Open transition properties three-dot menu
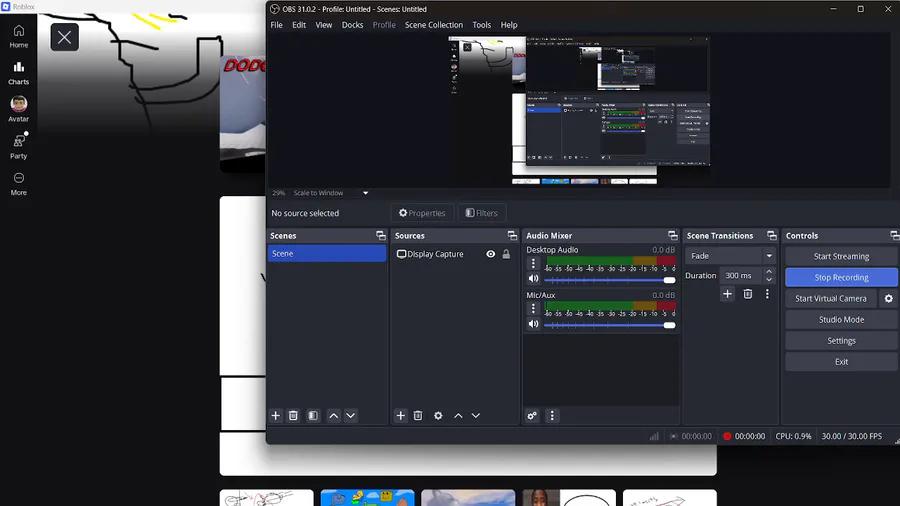The height and width of the screenshot is (506, 900). pos(767,294)
